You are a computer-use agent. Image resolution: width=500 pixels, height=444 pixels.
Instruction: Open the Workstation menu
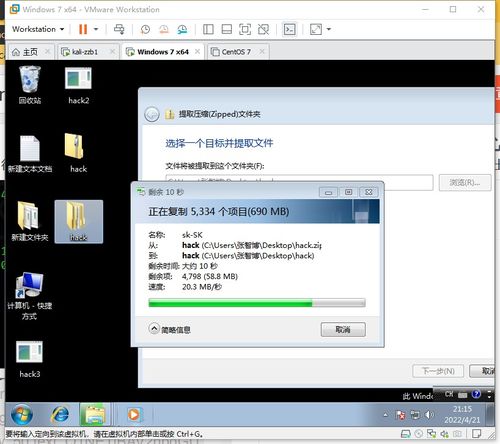[x=38, y=29]
